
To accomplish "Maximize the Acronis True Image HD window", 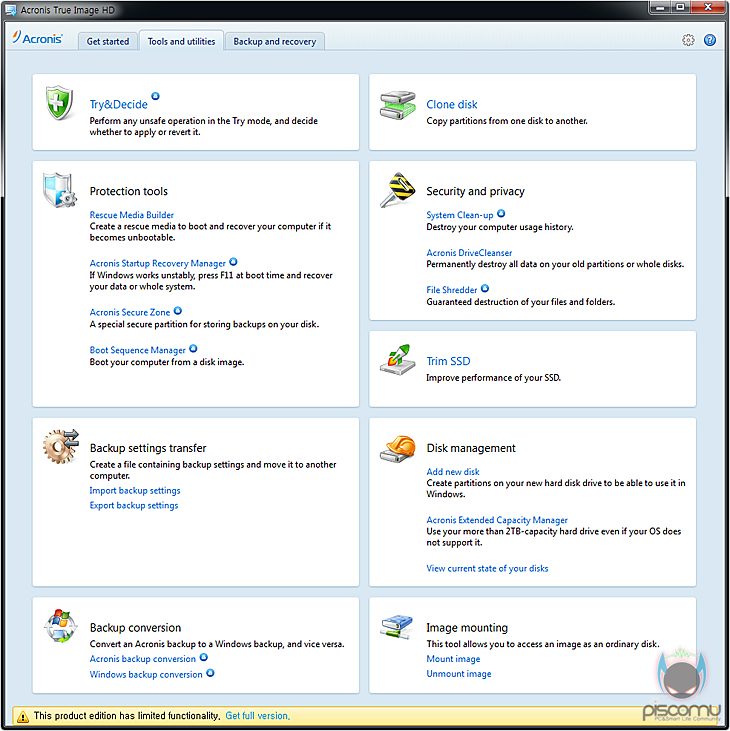I will pyautogui.click(x=681, y=7).
